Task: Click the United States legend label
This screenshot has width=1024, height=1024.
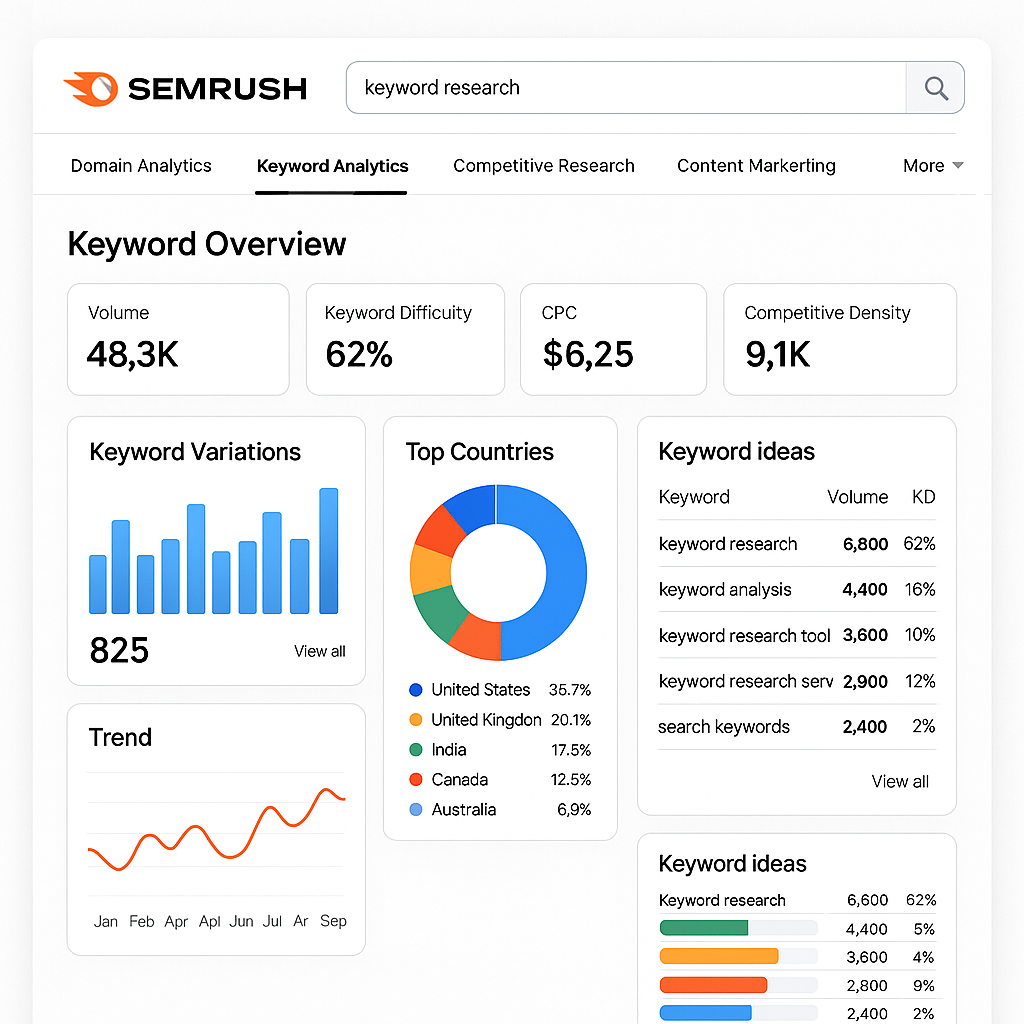Action: pos(481,690)
